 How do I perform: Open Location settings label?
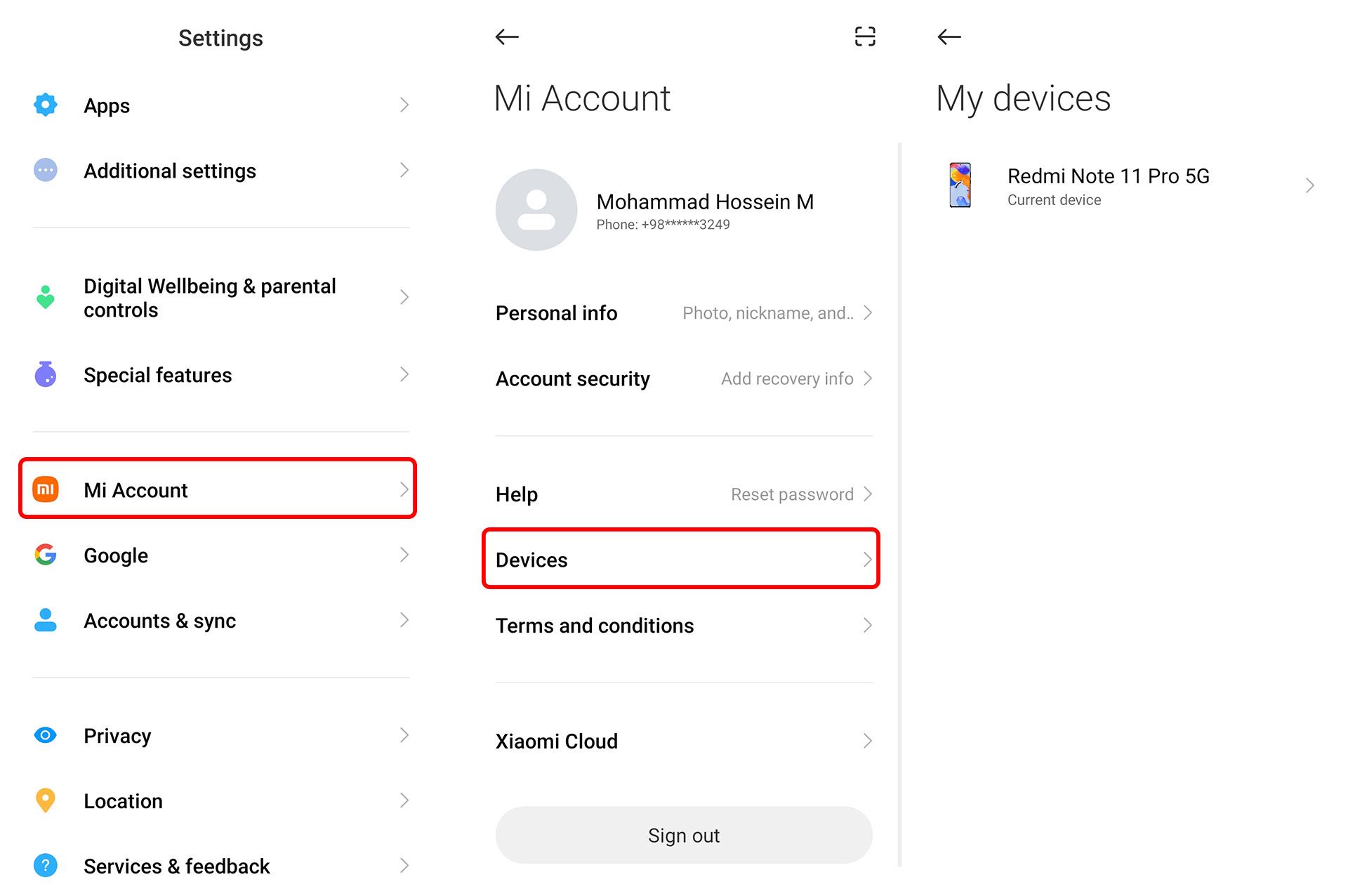[x=123, y=801]
